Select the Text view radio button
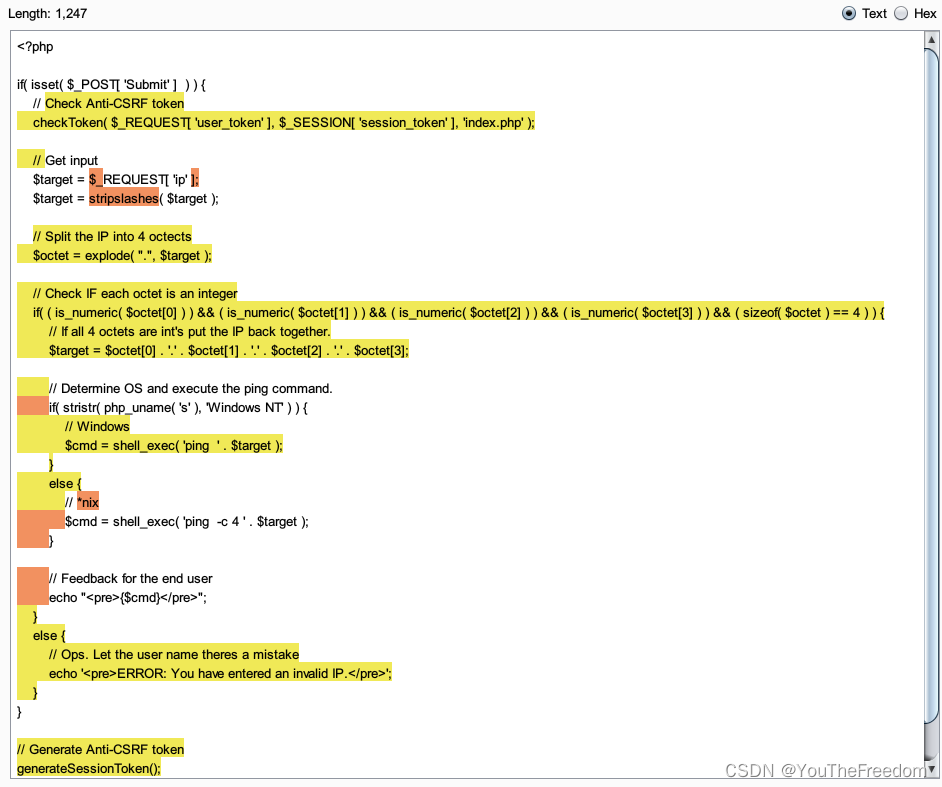942x787 pixels. click(x=848, y=13)
